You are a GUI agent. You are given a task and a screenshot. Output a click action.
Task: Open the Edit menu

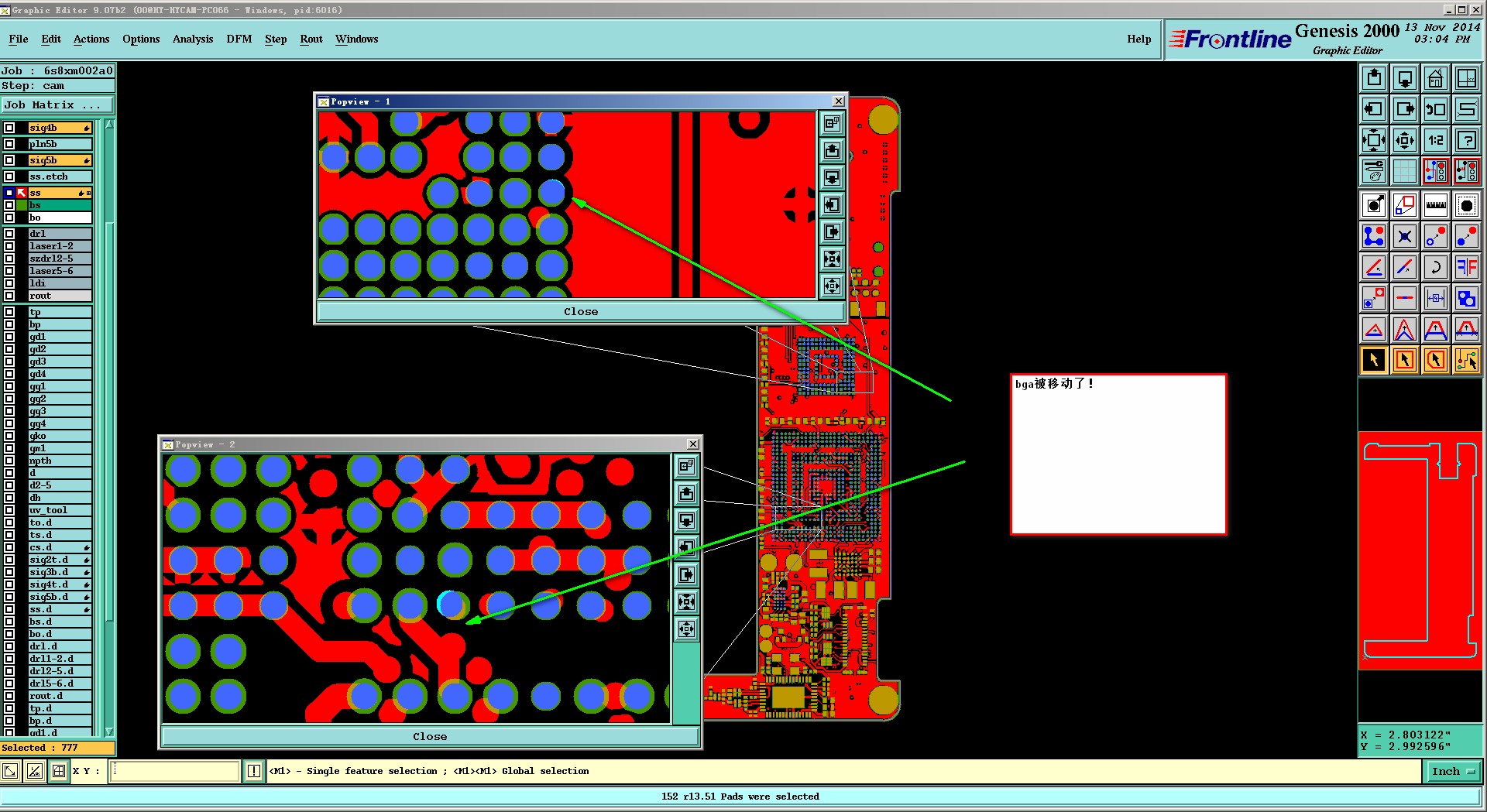click(51, 39)
